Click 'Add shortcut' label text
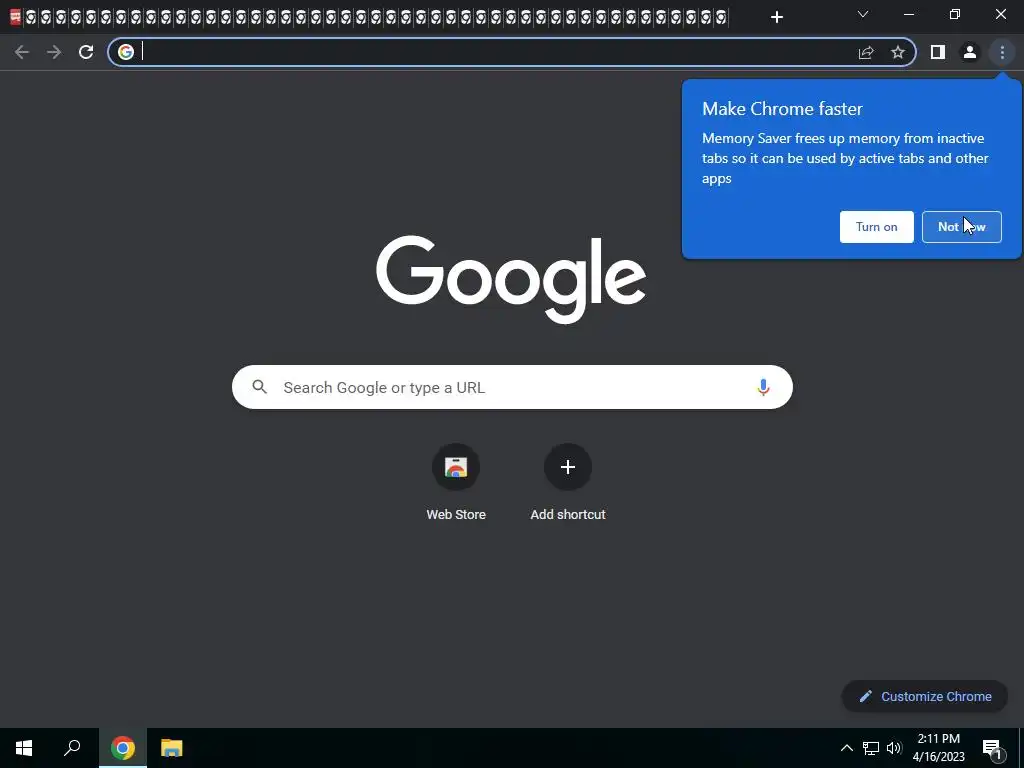1024x768 pixels. tap(568, 515)
